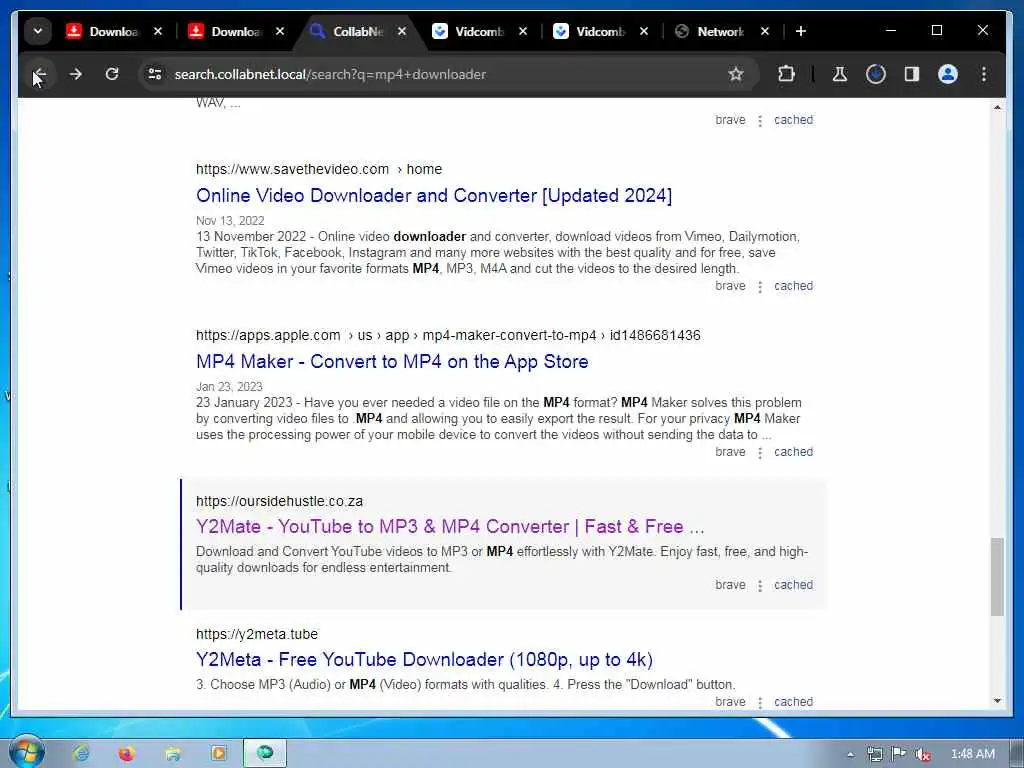Open cached link for savethevideo result

point(793,286)
